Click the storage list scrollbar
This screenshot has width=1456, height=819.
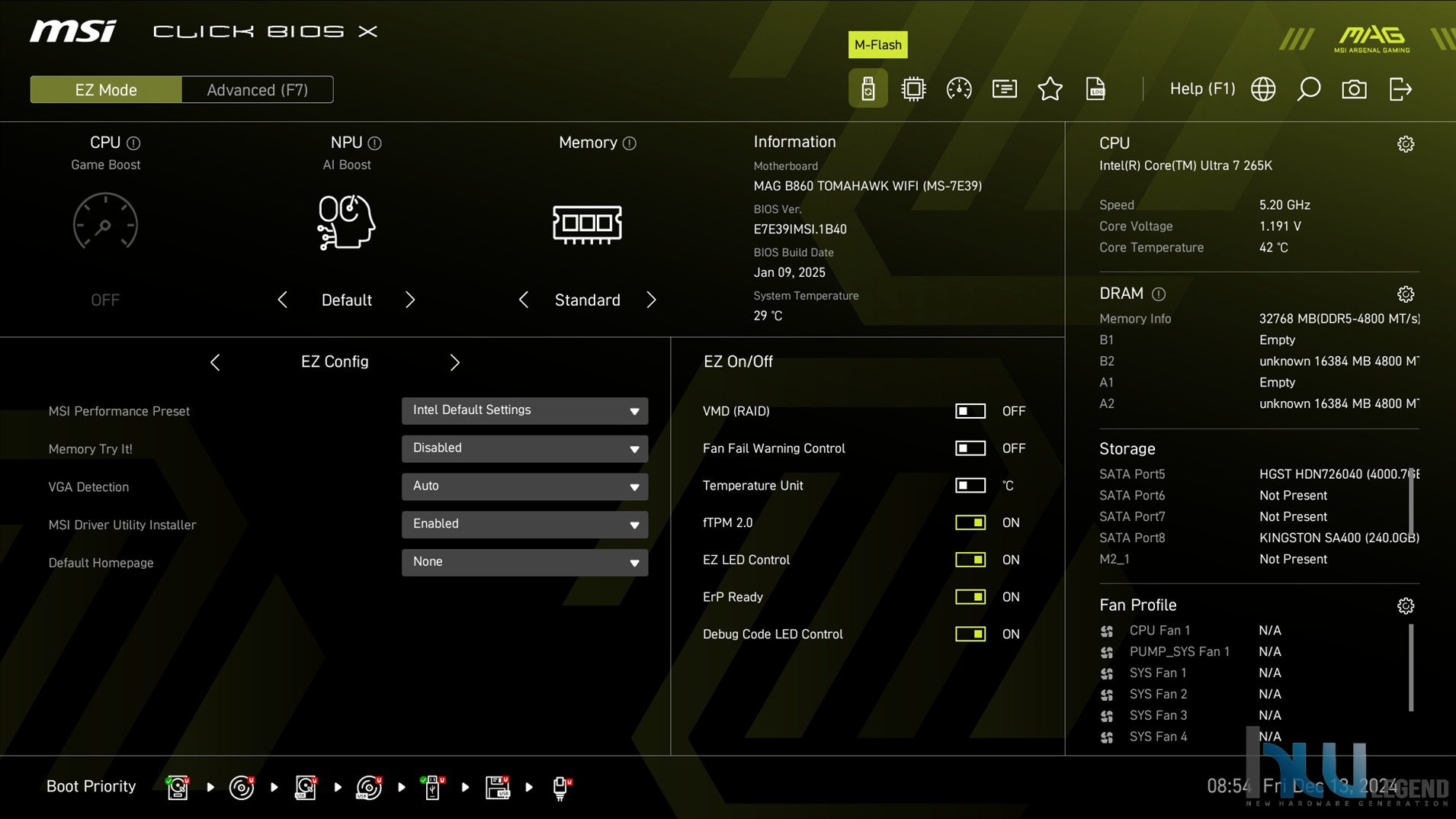[x=1411, y=502]
